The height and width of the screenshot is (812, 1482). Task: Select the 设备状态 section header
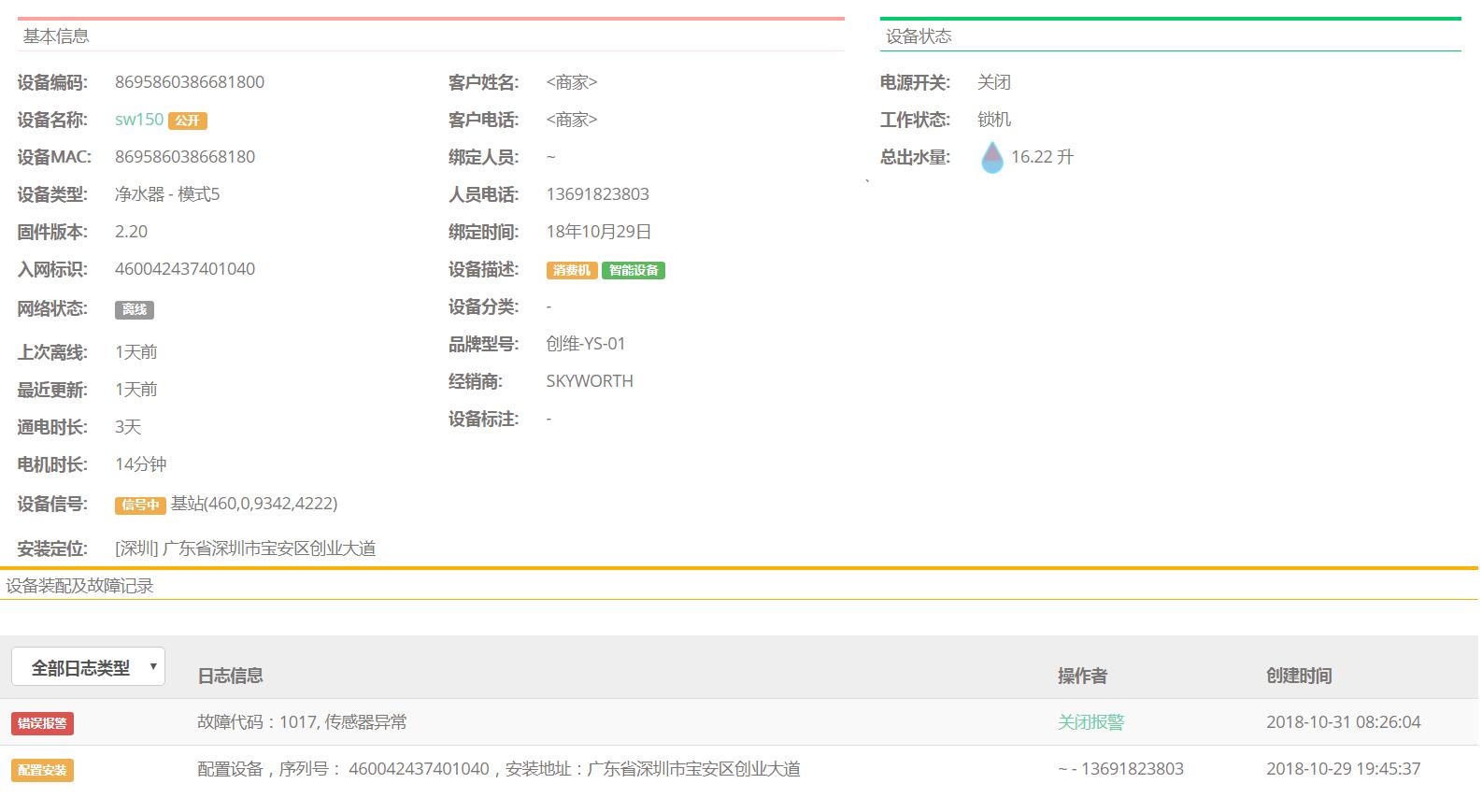pos(919,36)
